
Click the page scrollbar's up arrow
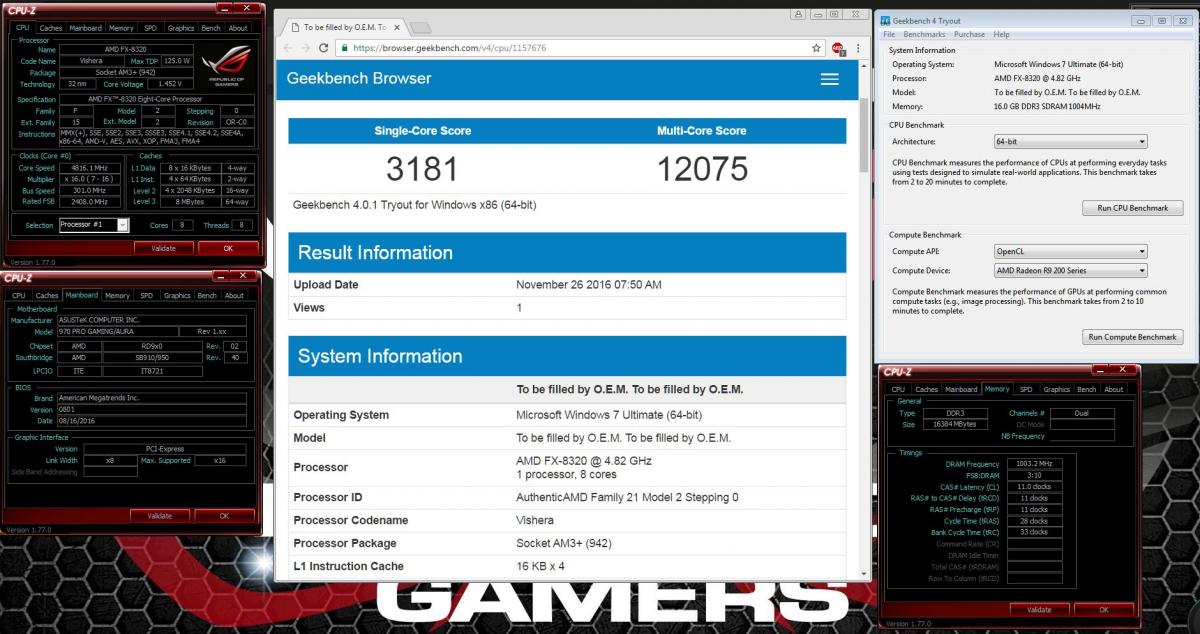pos(866,65)
